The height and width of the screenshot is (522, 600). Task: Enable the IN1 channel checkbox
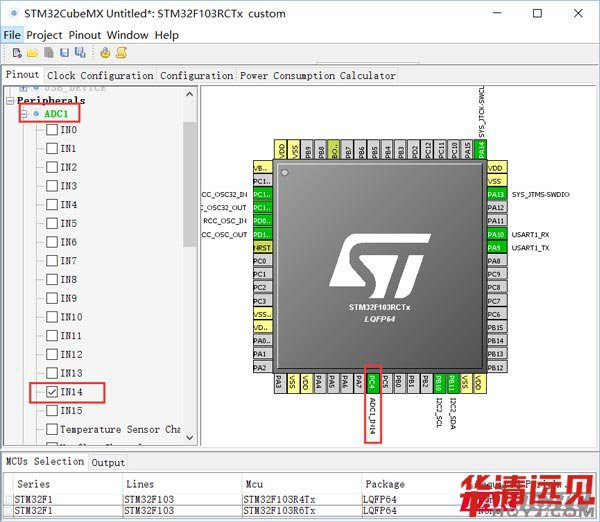pos(52,148)
